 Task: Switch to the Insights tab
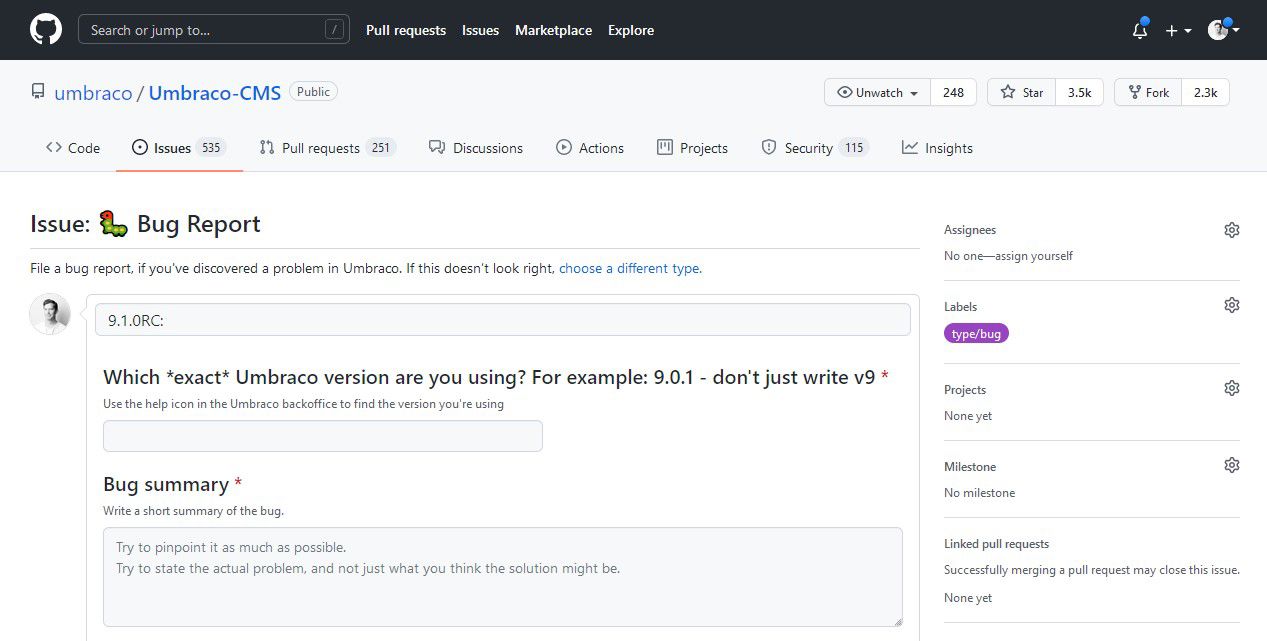pos(937,148)
